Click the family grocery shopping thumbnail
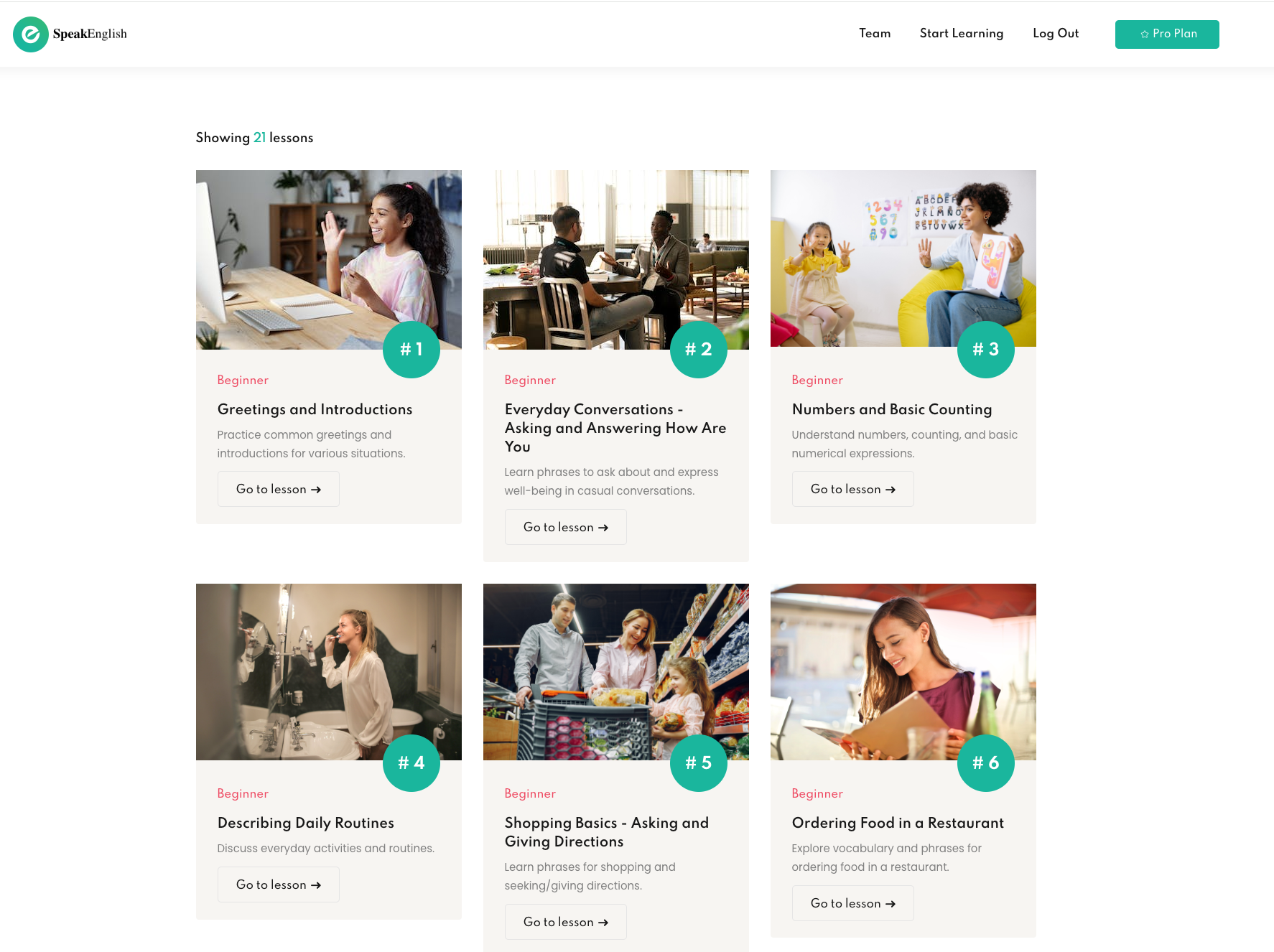1274x952 pixels. (x=616, y=672)
